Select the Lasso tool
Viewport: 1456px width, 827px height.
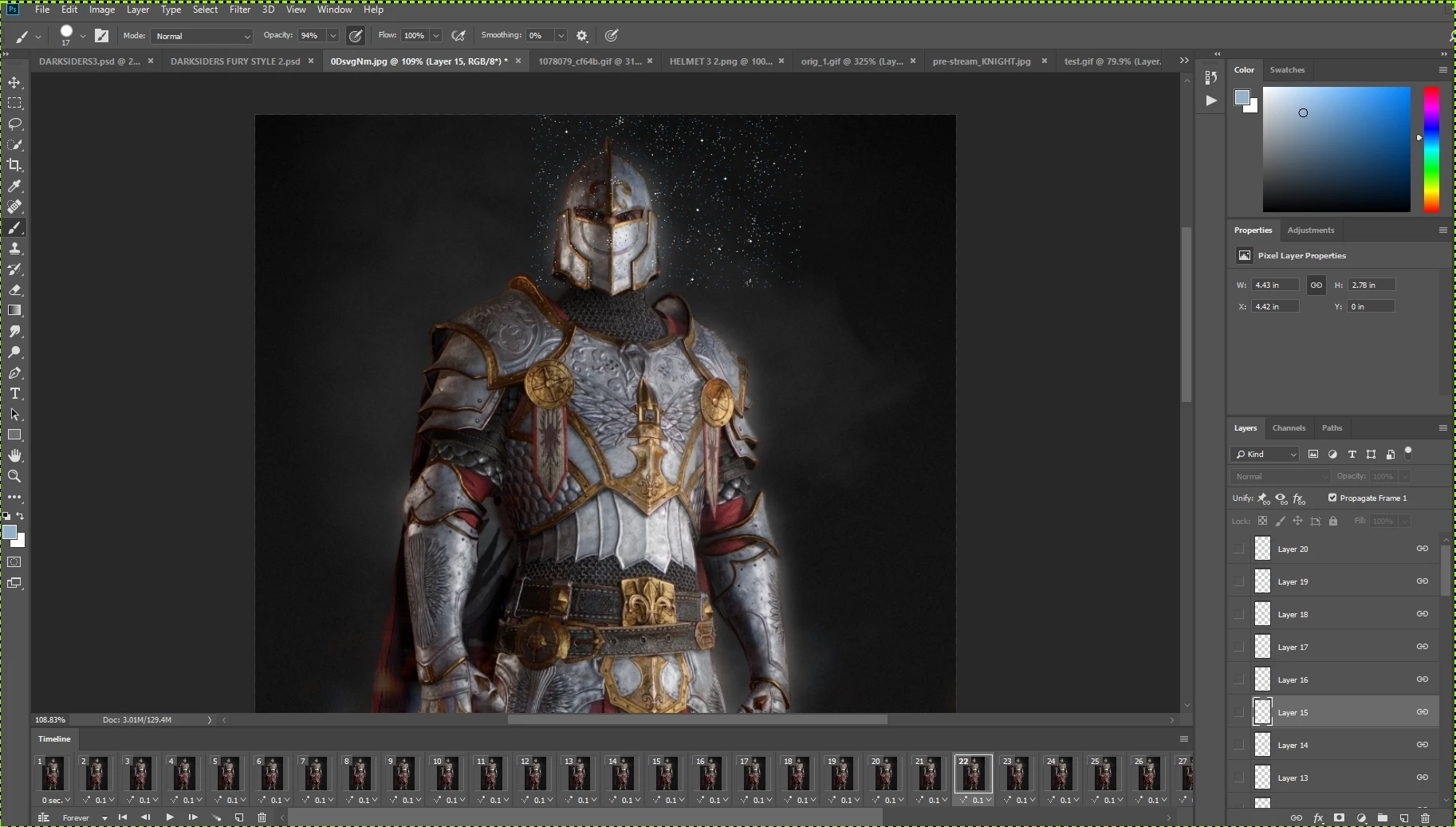tap(14, 124)
